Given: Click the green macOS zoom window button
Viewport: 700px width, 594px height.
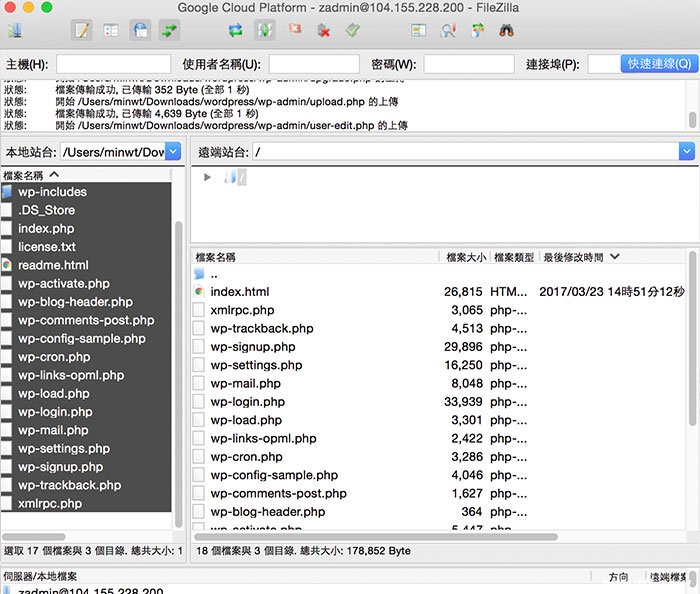Looking at the screenshot, I should (x=47, y=7).
